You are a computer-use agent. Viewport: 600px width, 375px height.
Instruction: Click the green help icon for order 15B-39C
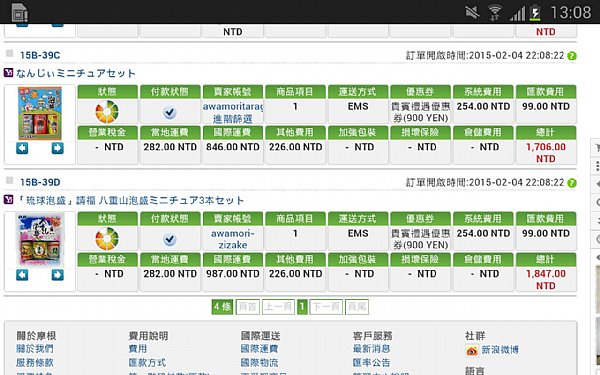572,56
